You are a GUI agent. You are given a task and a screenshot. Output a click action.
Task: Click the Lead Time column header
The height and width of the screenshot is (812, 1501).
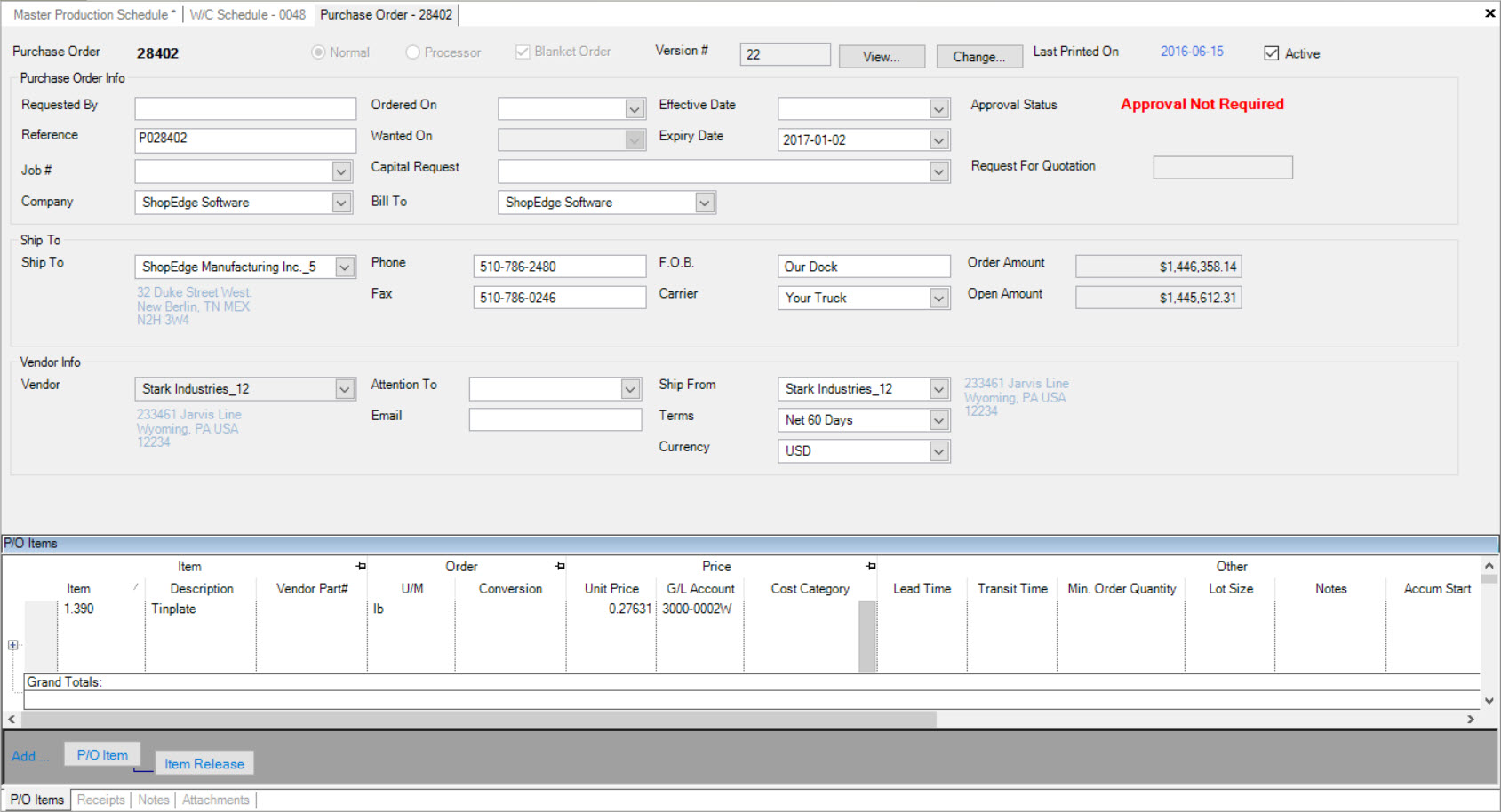pos(922,589)
